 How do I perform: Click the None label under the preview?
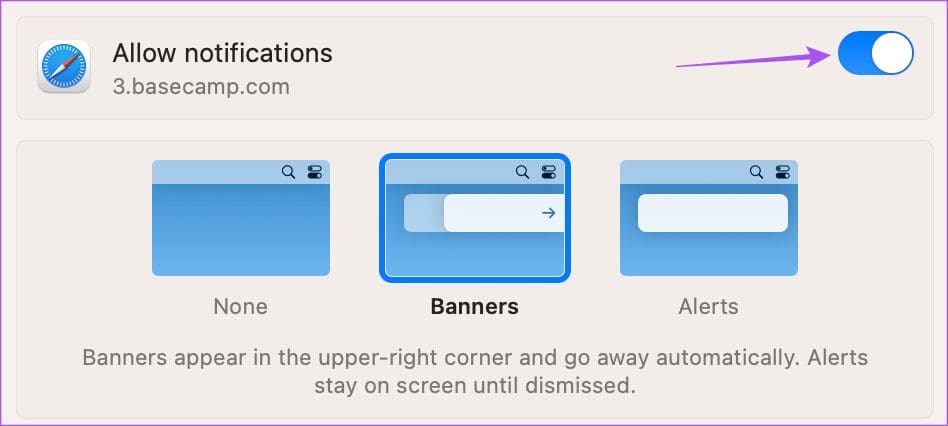click(241, 306)
